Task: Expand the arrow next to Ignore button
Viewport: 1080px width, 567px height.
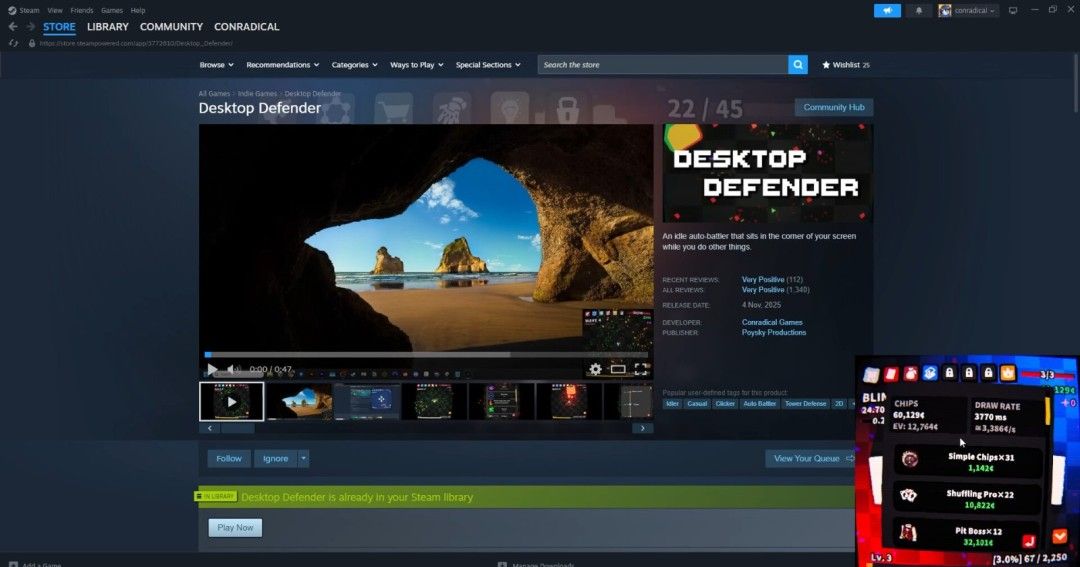Action: (x=303, y=458)
